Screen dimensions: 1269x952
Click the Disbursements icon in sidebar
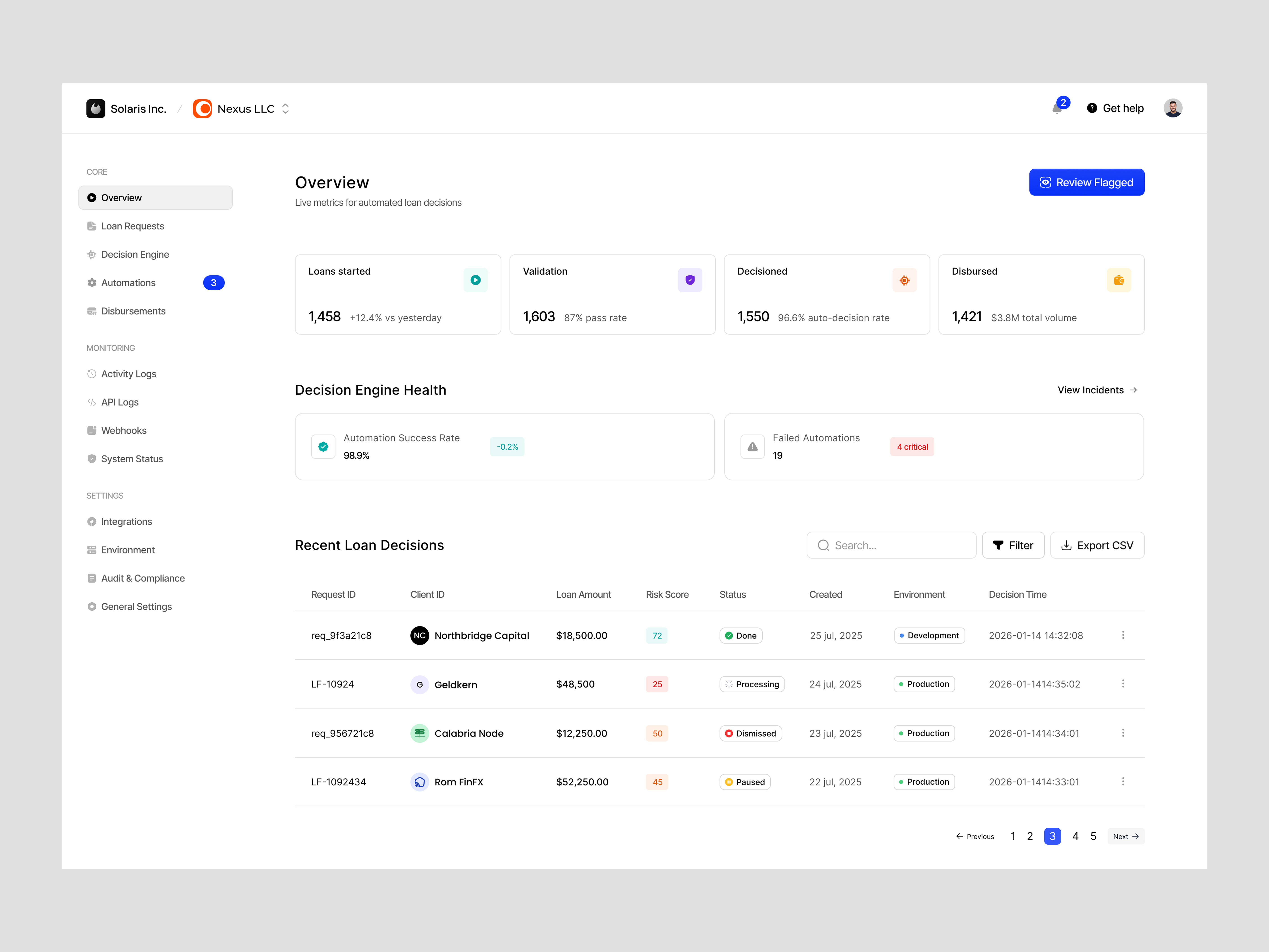(x=92, y=311)
